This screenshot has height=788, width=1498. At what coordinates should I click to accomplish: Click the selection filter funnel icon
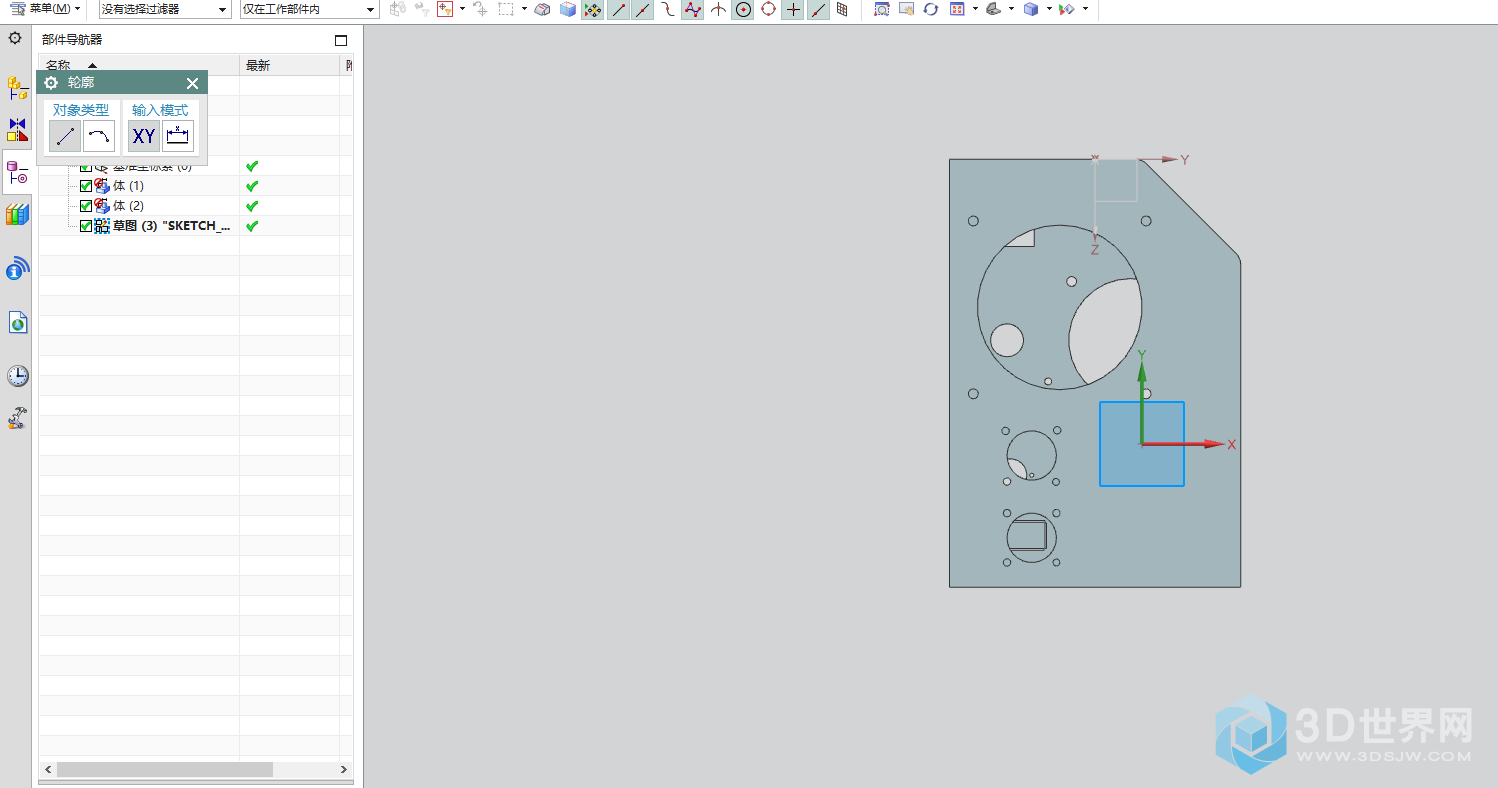coord(445,9)
